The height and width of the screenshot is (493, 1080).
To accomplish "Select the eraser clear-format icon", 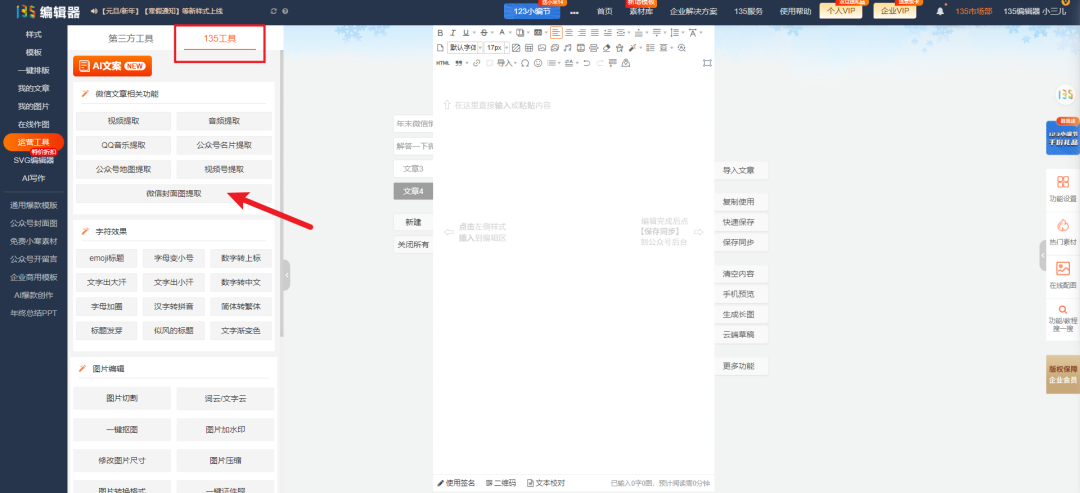I will tap(606, 48).
